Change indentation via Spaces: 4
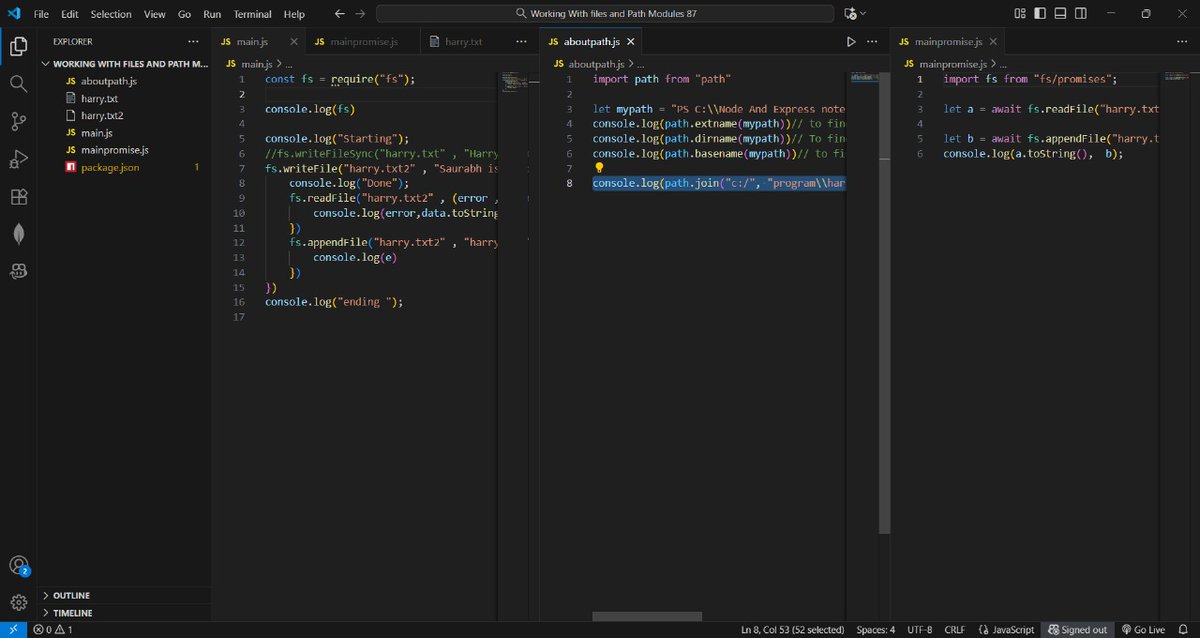The image size is (1200, 638). click(x=876, y=630)
